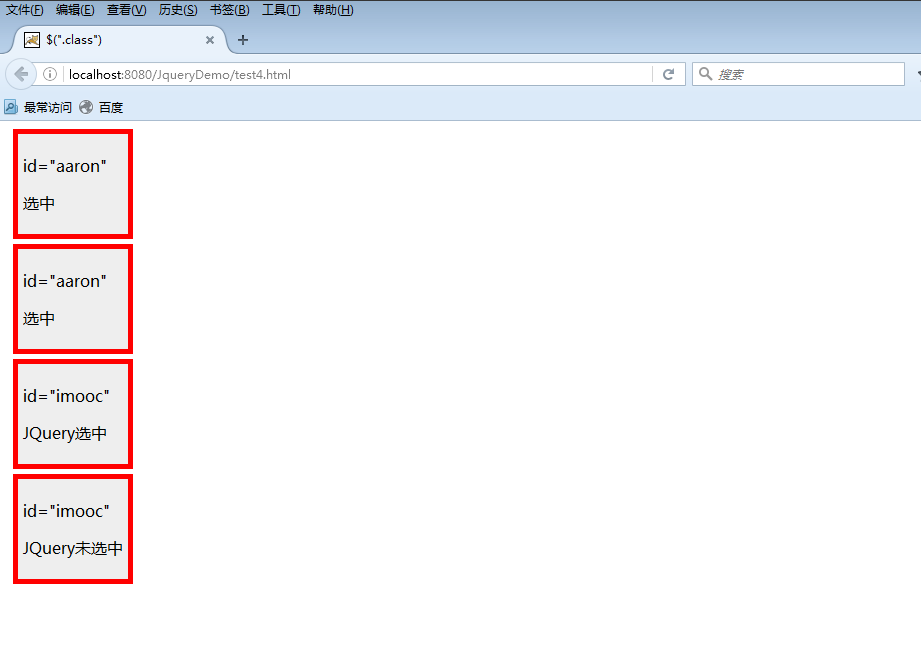
Task: Open the 编辑(E) menu
Action: [x=75, y=10]
